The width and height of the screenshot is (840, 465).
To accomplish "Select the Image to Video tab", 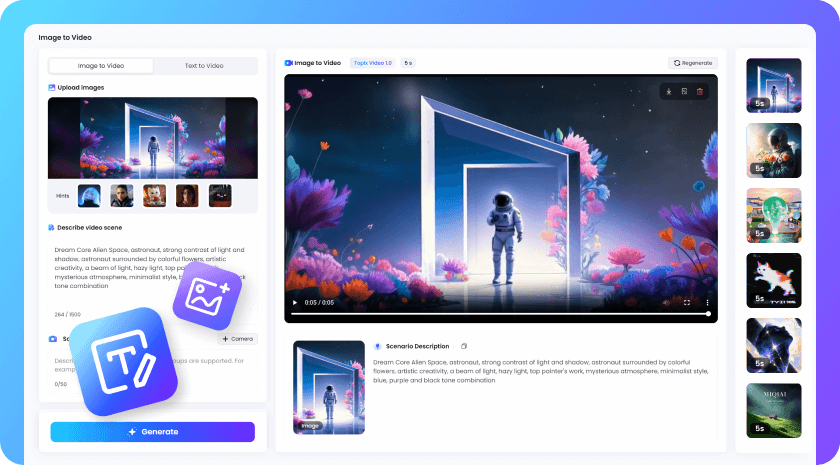I will coord(101,66).
